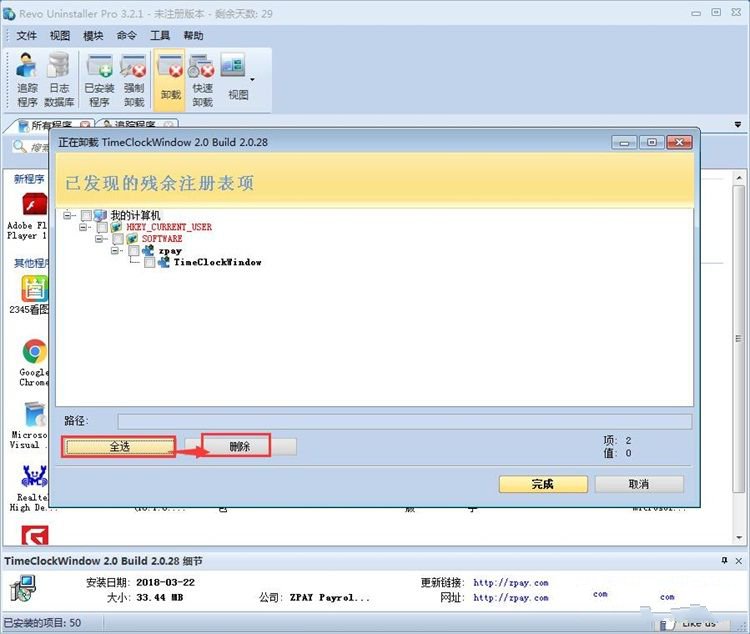Select the Realtek High Definition program icon
Image resolution: width=750 pixels, height=634 pixels.
34,477
